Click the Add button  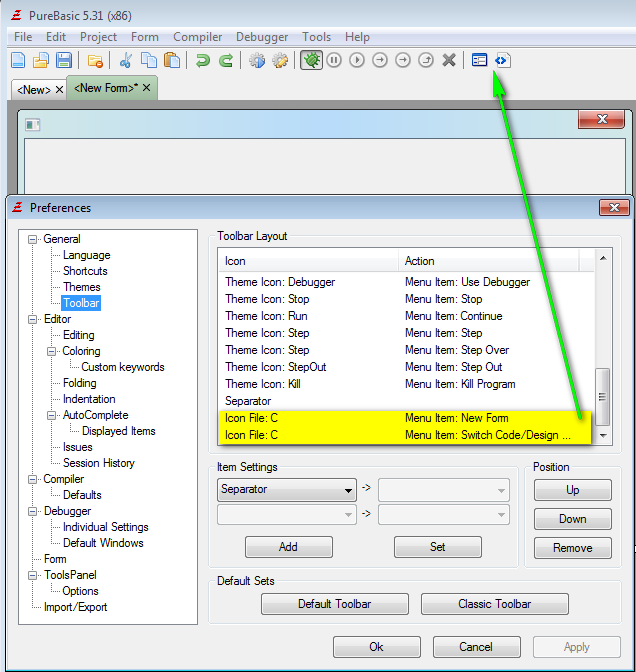tap(288, 547)
